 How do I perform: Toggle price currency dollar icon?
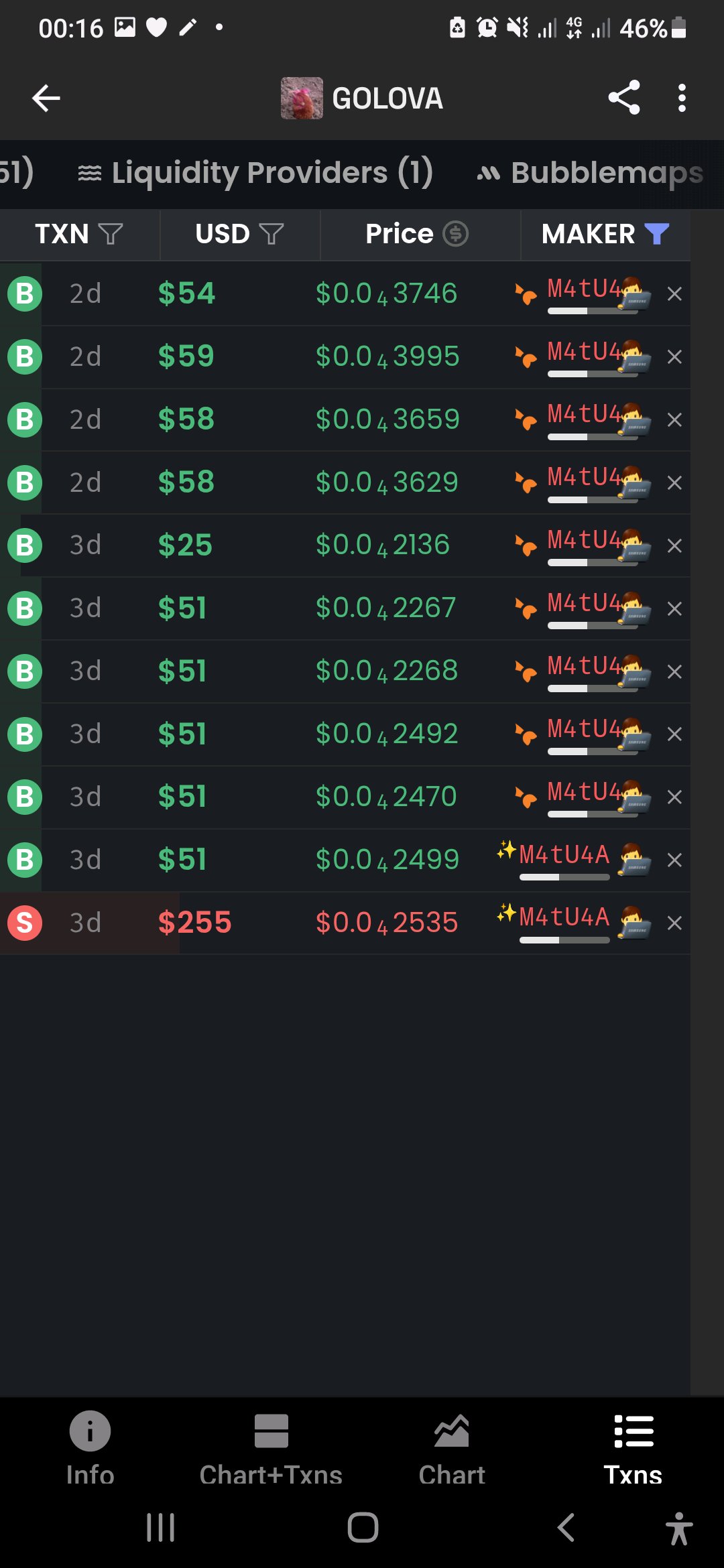[456, 234]
